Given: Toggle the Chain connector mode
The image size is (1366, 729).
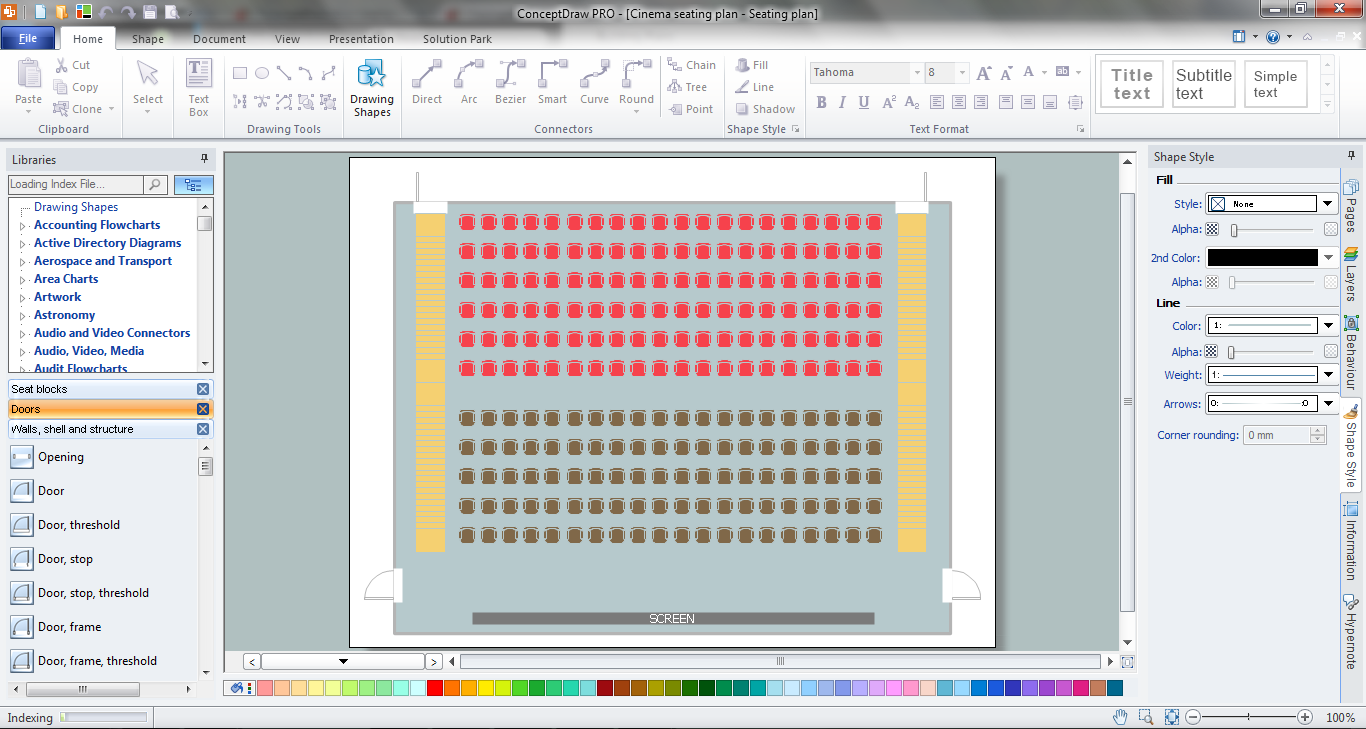Looking at the screenshot, I should coord(690,65).
